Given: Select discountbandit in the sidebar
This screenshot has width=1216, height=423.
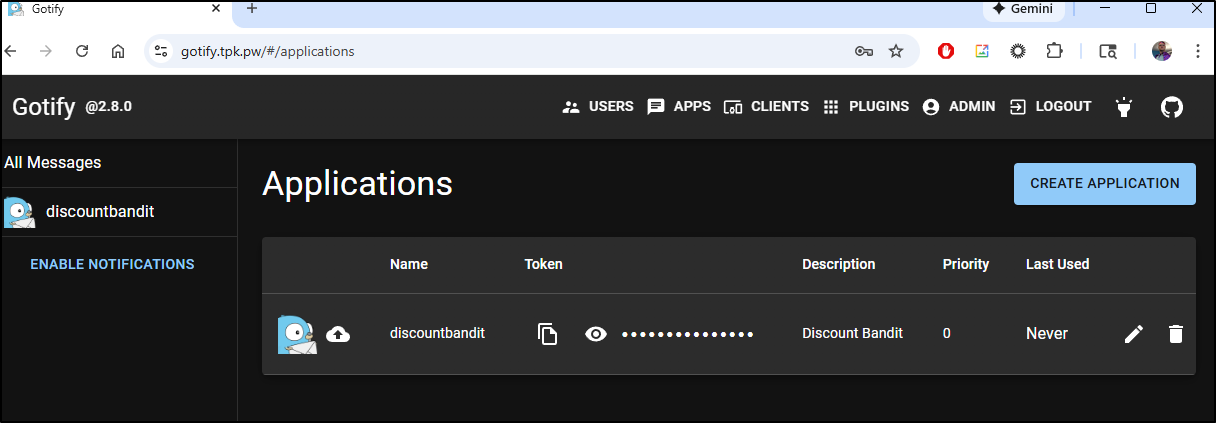Looking at the screenshot, I should tap(99, 212).
